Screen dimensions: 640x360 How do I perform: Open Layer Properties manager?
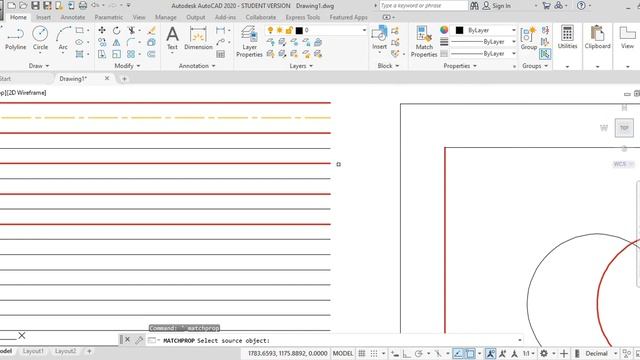[x=249, y=41]
